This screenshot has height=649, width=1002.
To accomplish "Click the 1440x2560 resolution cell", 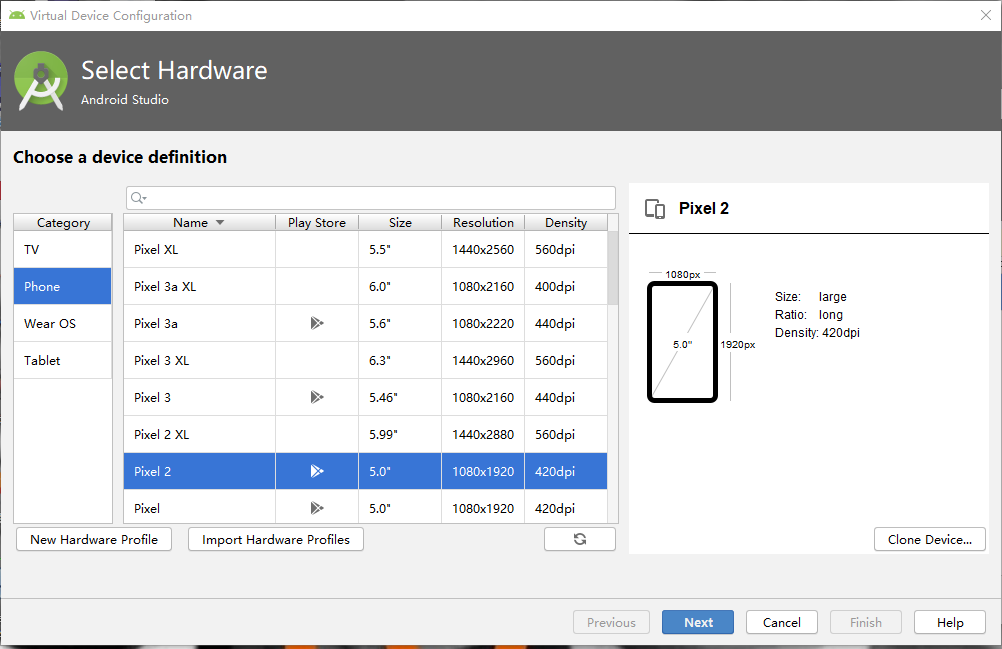I will pos(483,250).
